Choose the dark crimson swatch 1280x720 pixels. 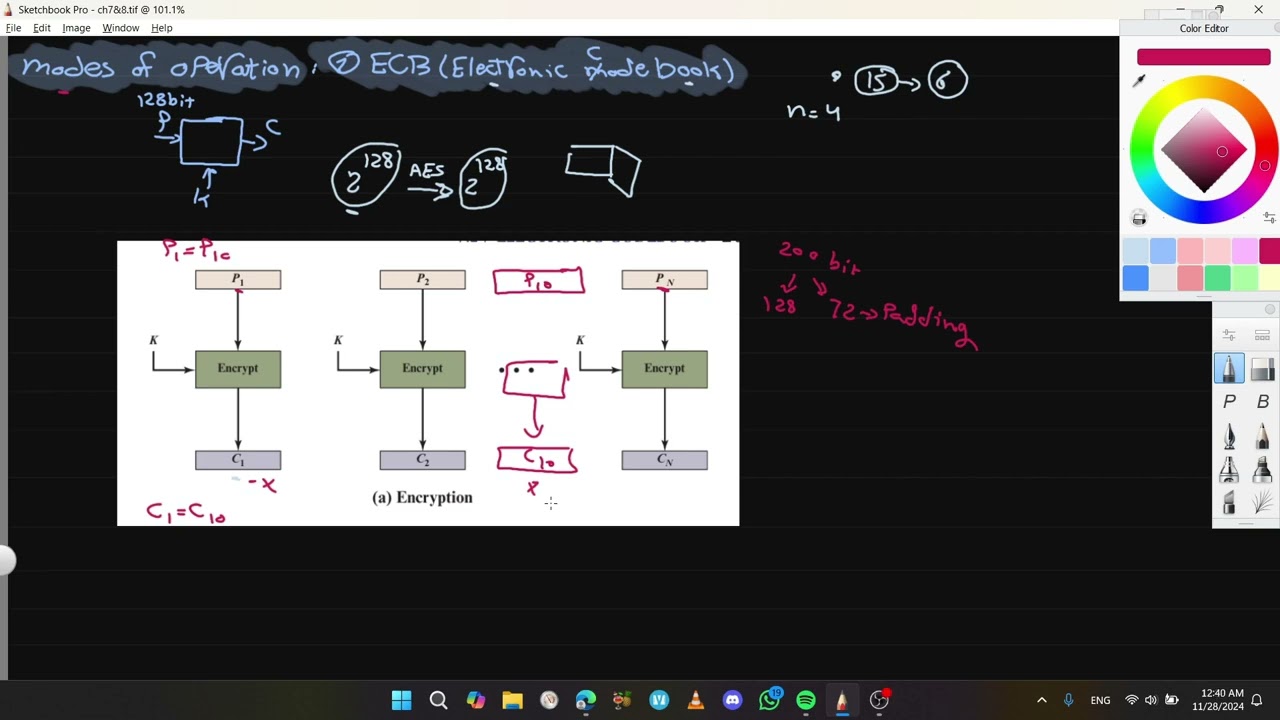(1270, 251)
